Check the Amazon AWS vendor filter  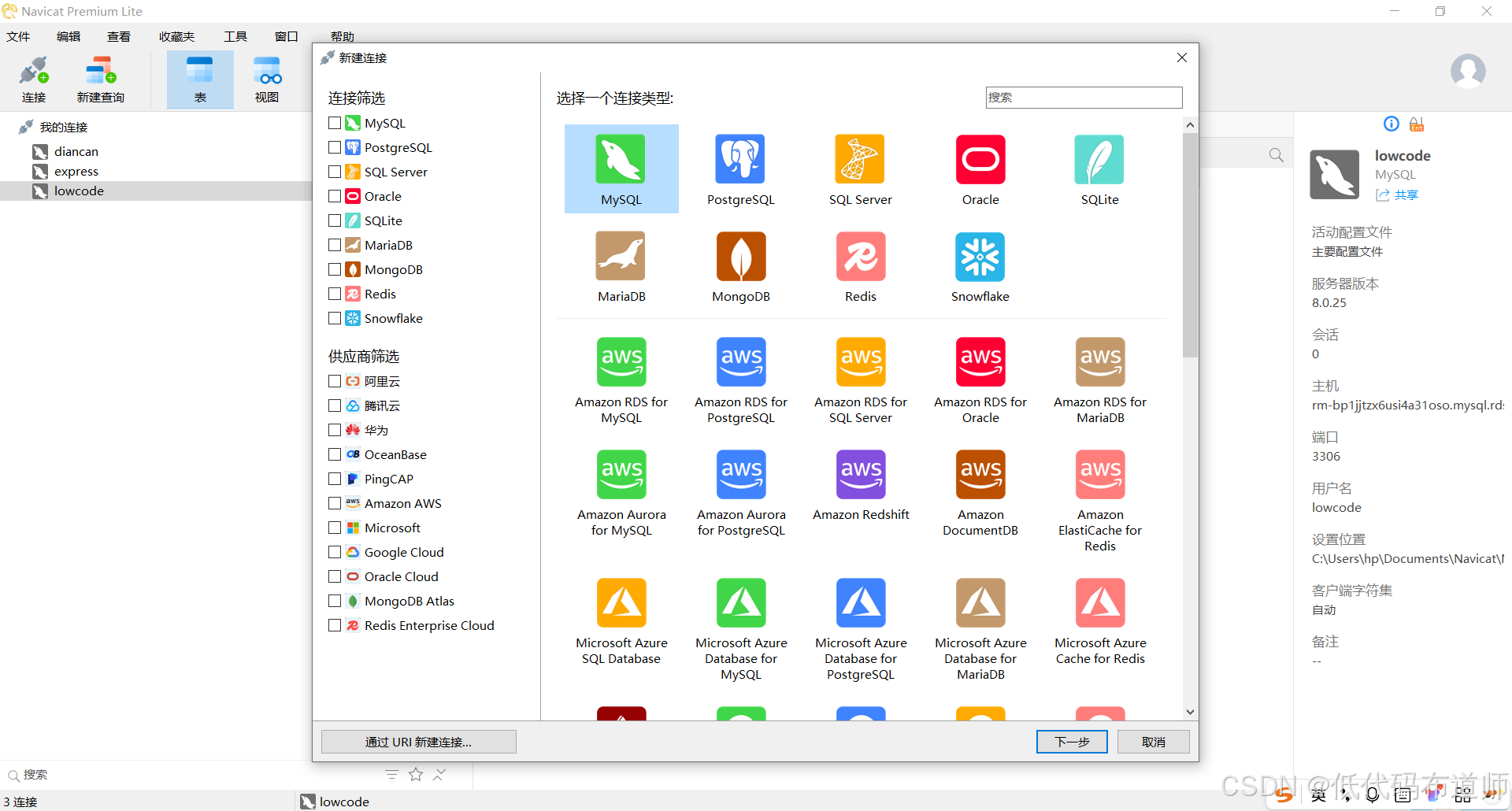point(335,503)
